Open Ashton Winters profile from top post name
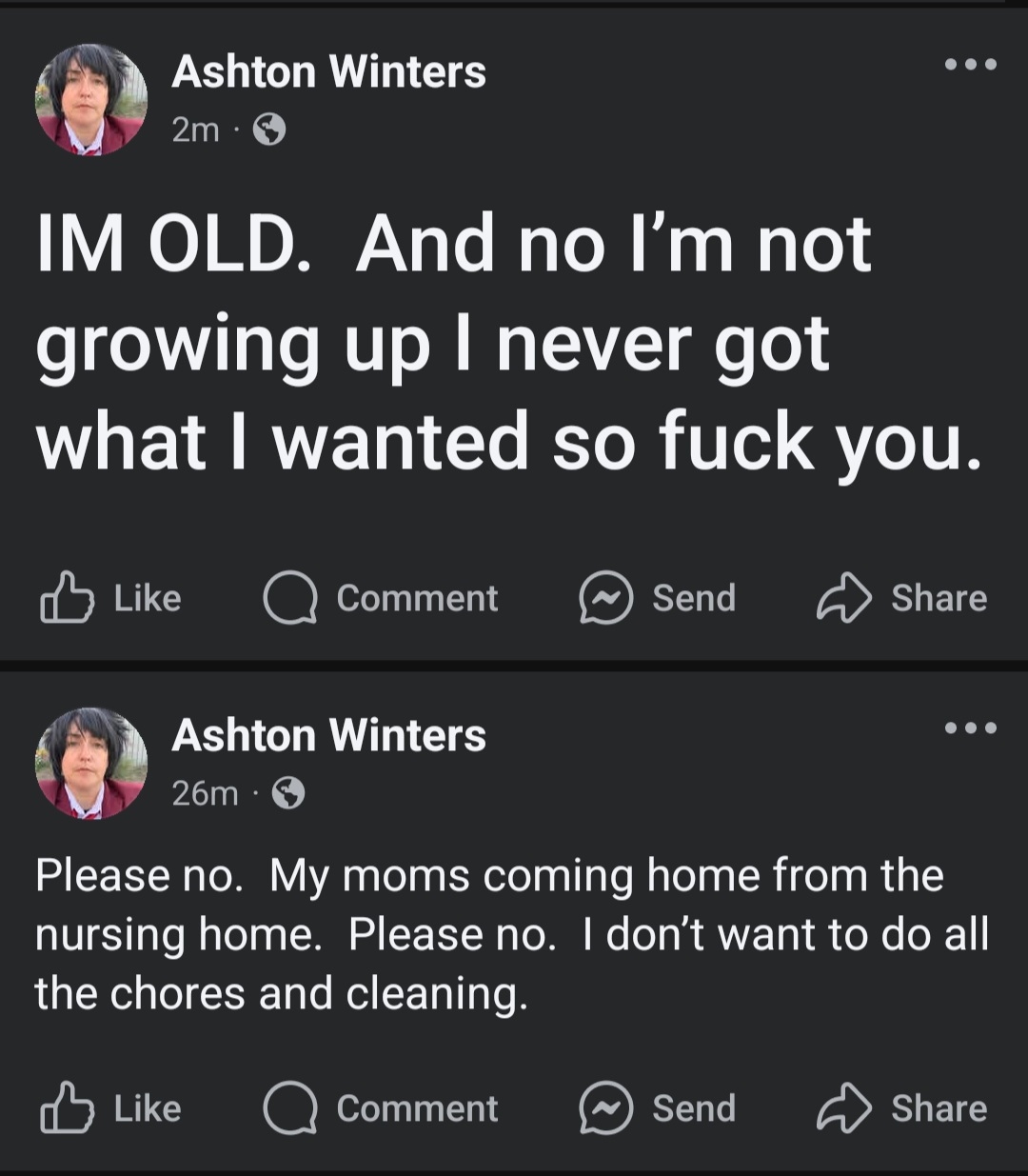 tap(328, 72)
